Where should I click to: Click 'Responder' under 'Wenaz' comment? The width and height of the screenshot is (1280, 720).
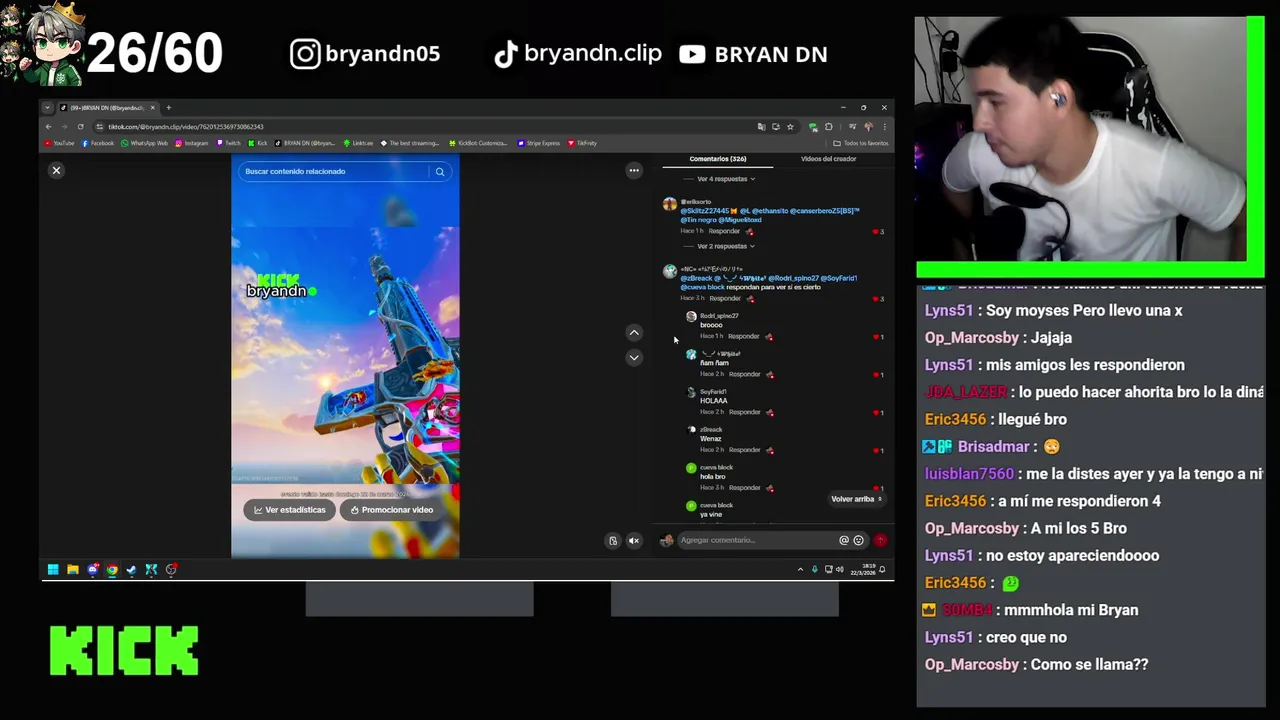[x=743, y=450]
